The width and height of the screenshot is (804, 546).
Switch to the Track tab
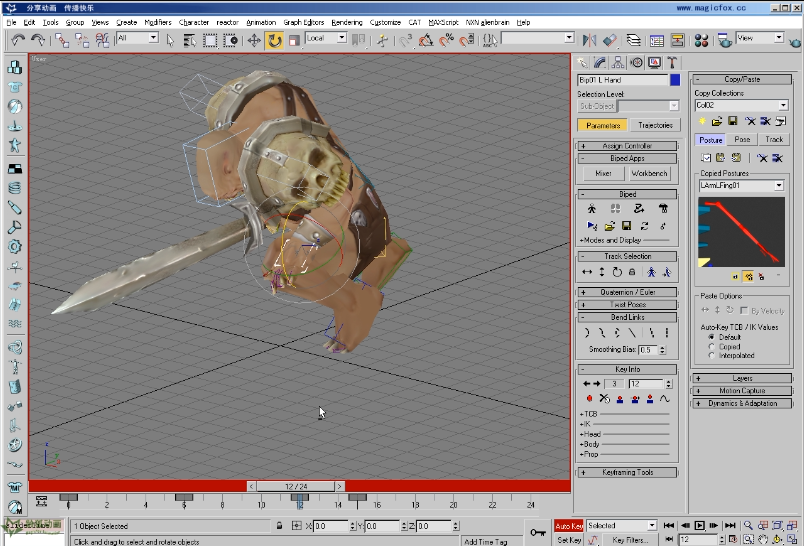coord(774,139)
